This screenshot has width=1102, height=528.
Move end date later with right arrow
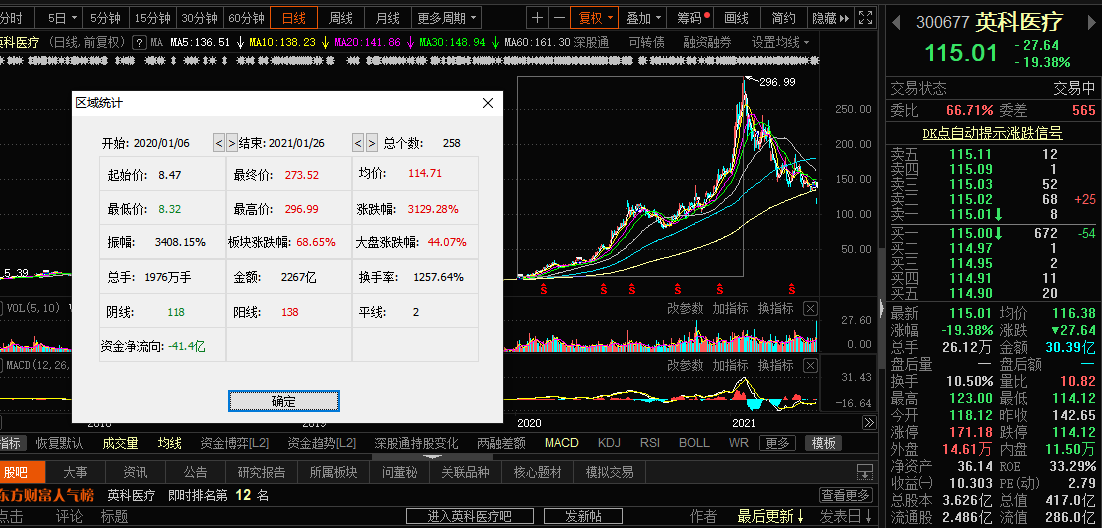tap(371, 143)
